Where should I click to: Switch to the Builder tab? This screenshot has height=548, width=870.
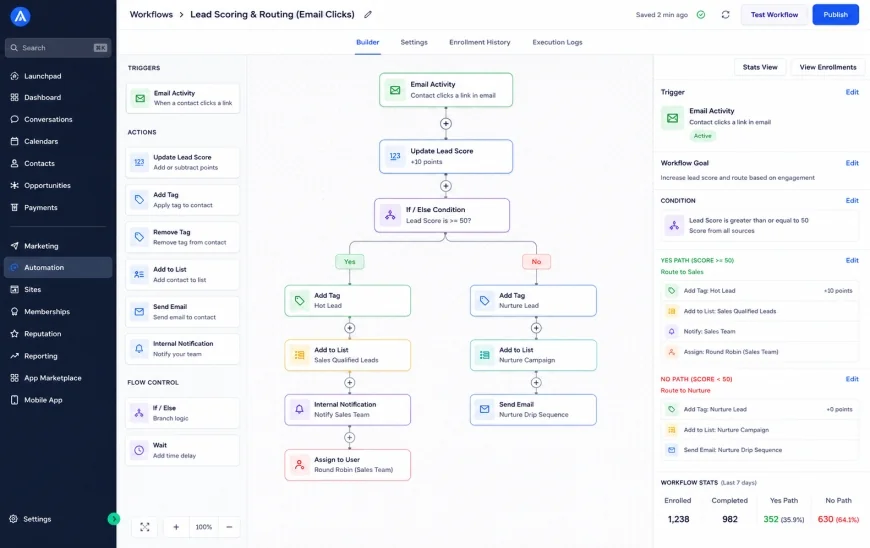pyautogui.click(x=368, y=42)
